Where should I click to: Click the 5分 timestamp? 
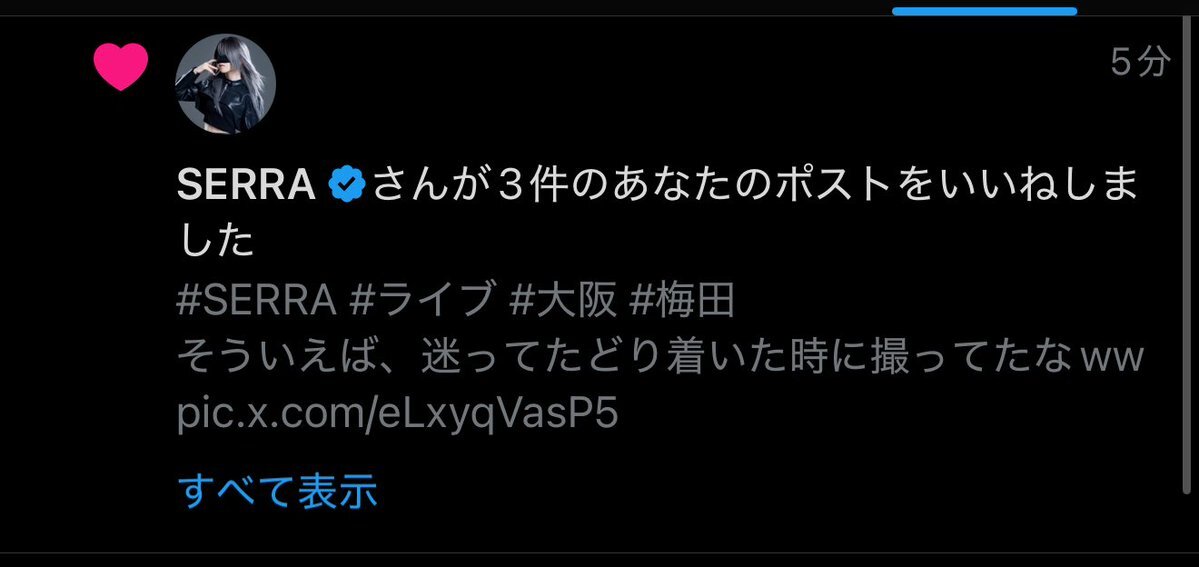tap(1140, 62)
